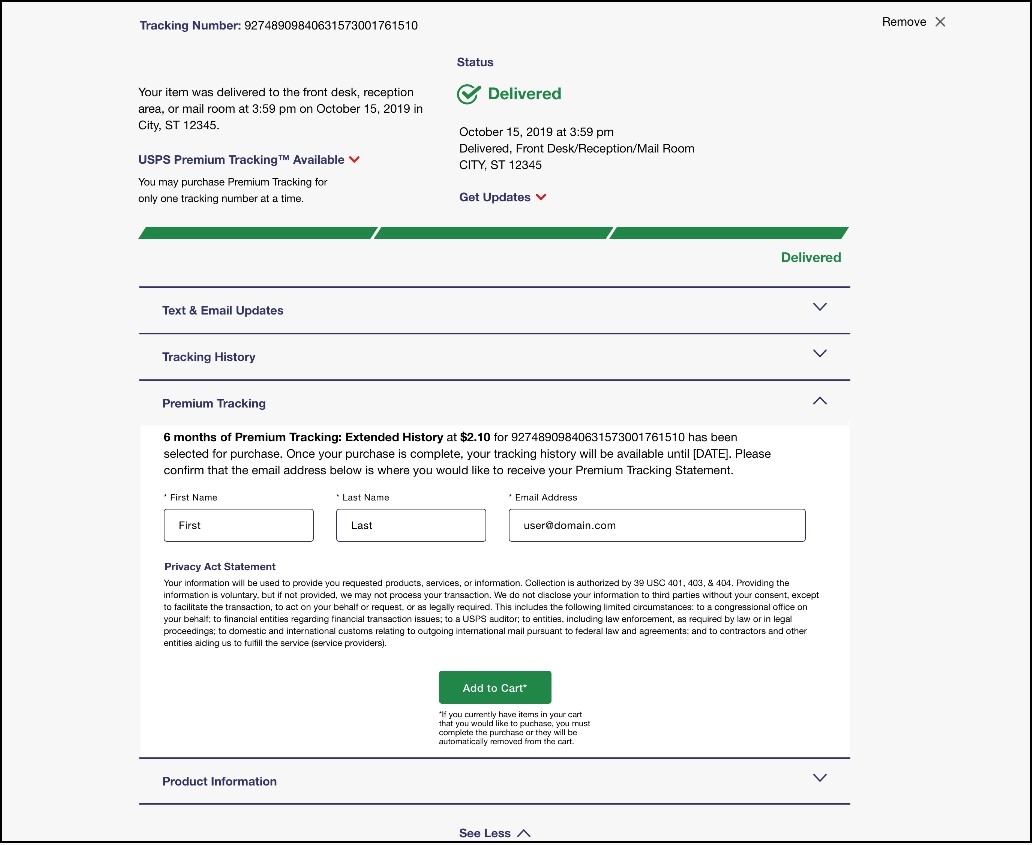Click the Status heading label

(x=475, y=63)
